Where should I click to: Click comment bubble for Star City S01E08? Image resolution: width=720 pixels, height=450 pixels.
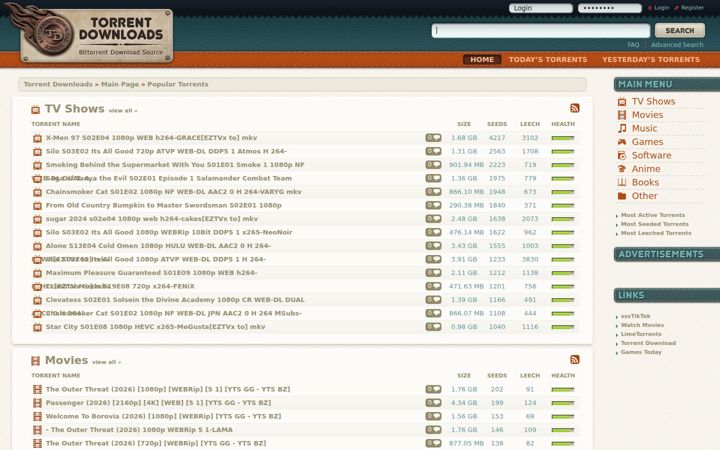tap(433, 327)
